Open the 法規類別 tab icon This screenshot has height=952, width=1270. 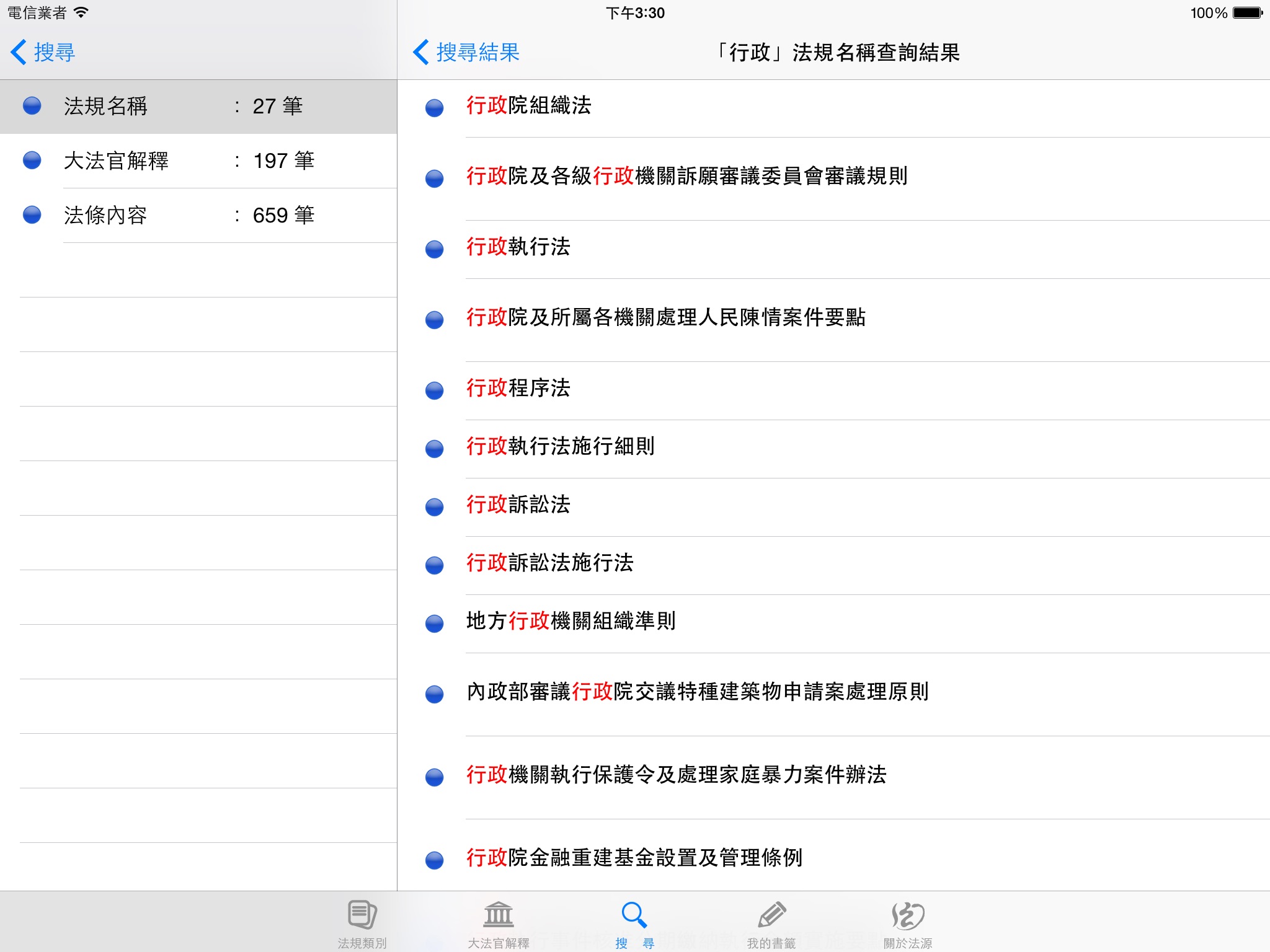[362, 915]
